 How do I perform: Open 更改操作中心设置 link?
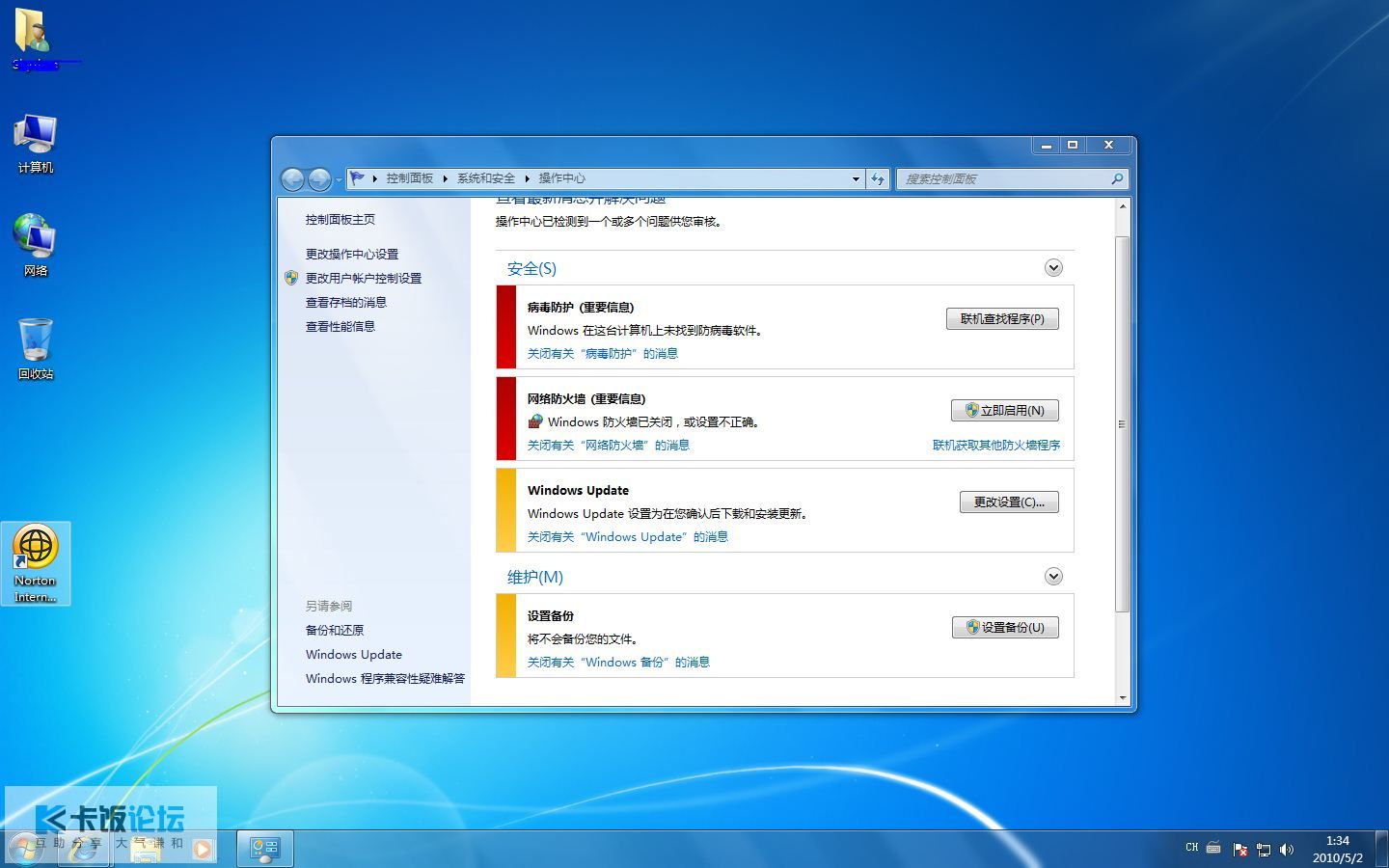click(352, 255)
